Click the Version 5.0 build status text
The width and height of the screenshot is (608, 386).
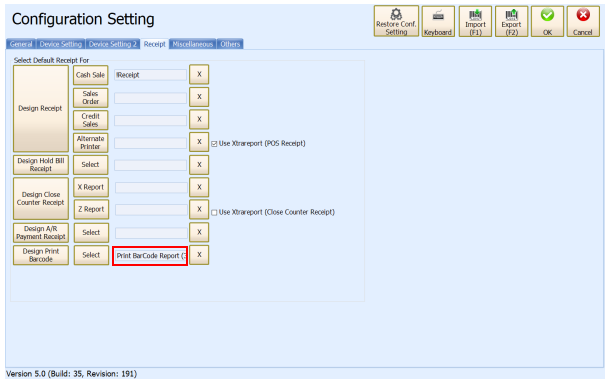pos(72,374)
